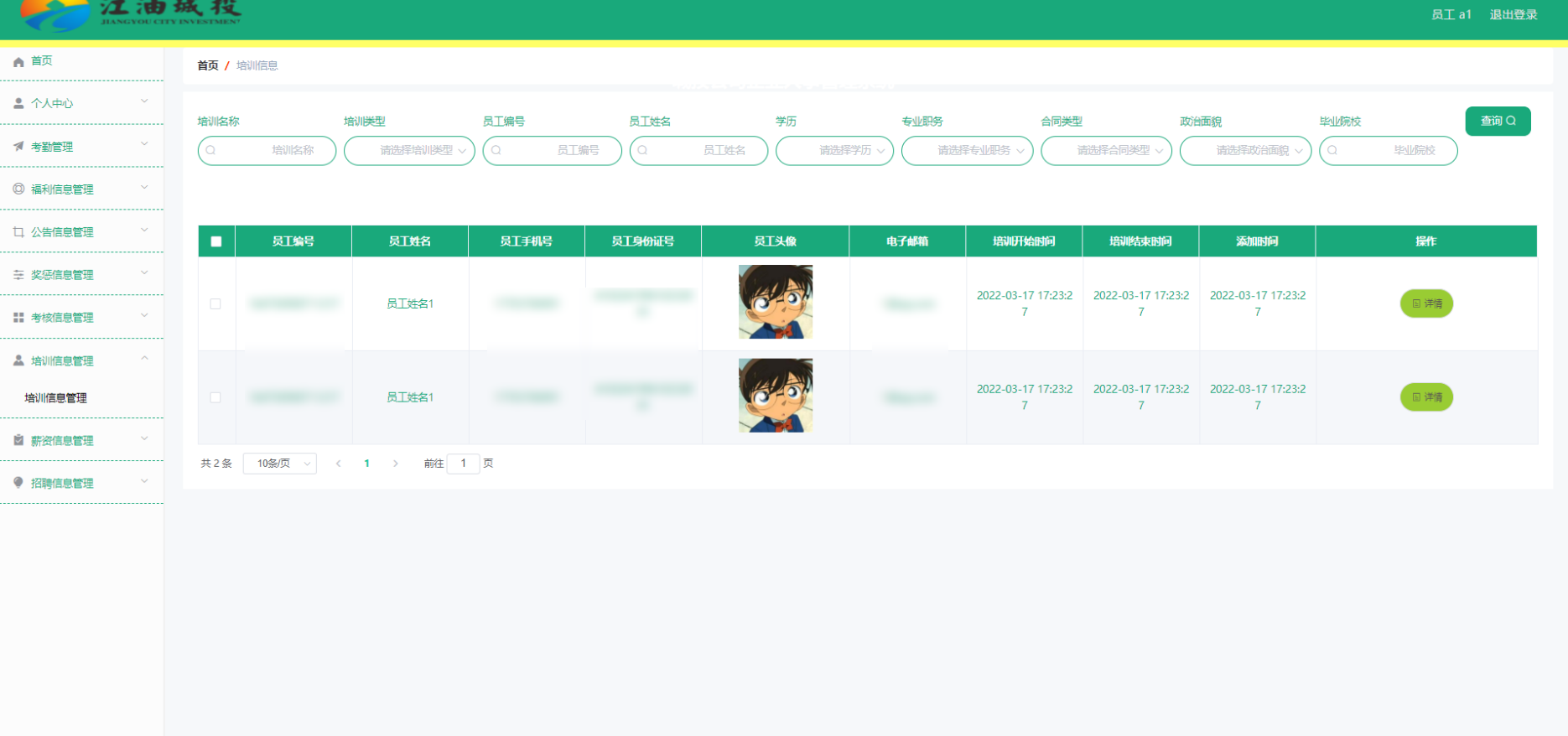Click the 招聘信息管理 lightbulb icon
Viewport: 1568px width, 736px height.
(18, 482)
